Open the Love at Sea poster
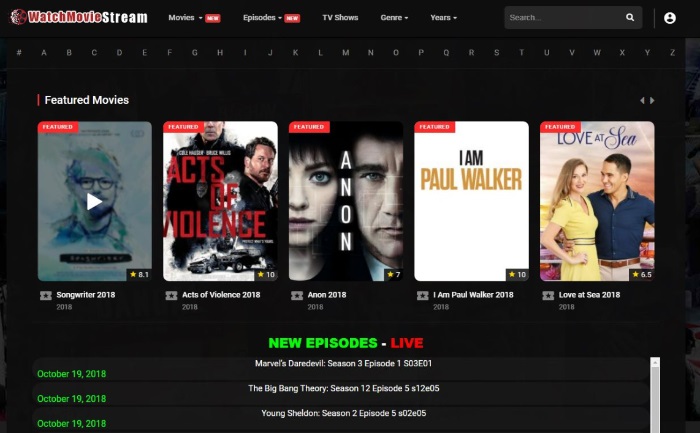Image resolution: width=700 pixels, height=433 pixels. pyautogui.click(x=597, y=201)
